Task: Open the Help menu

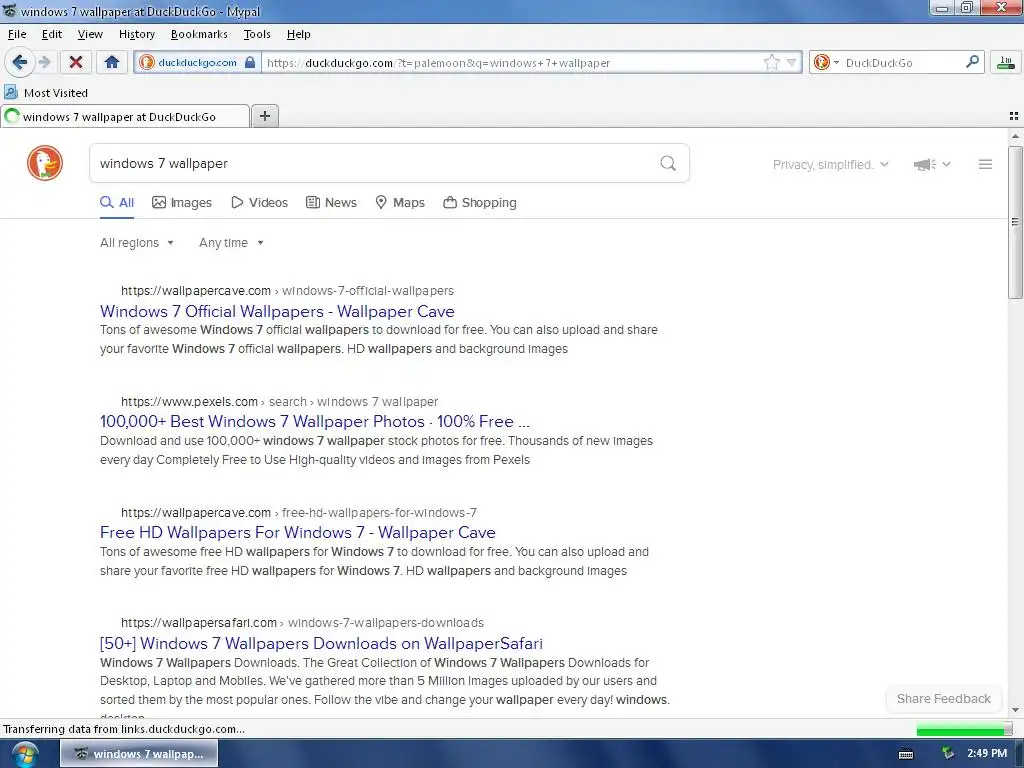Action: 298,34
